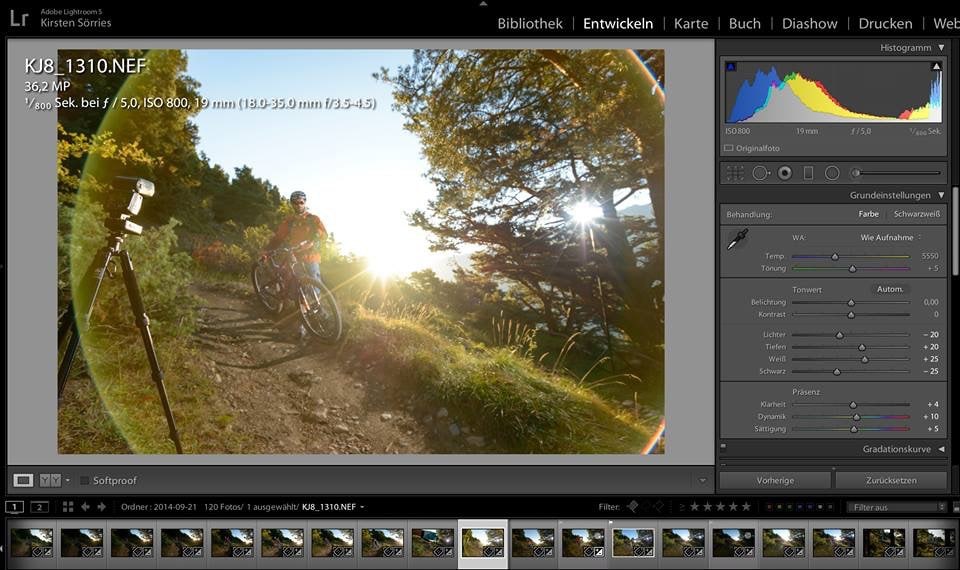The width and height of the screenshot is (960, 570).
Task: Click the rating comparison ≥ symbol
Action: 681,507
